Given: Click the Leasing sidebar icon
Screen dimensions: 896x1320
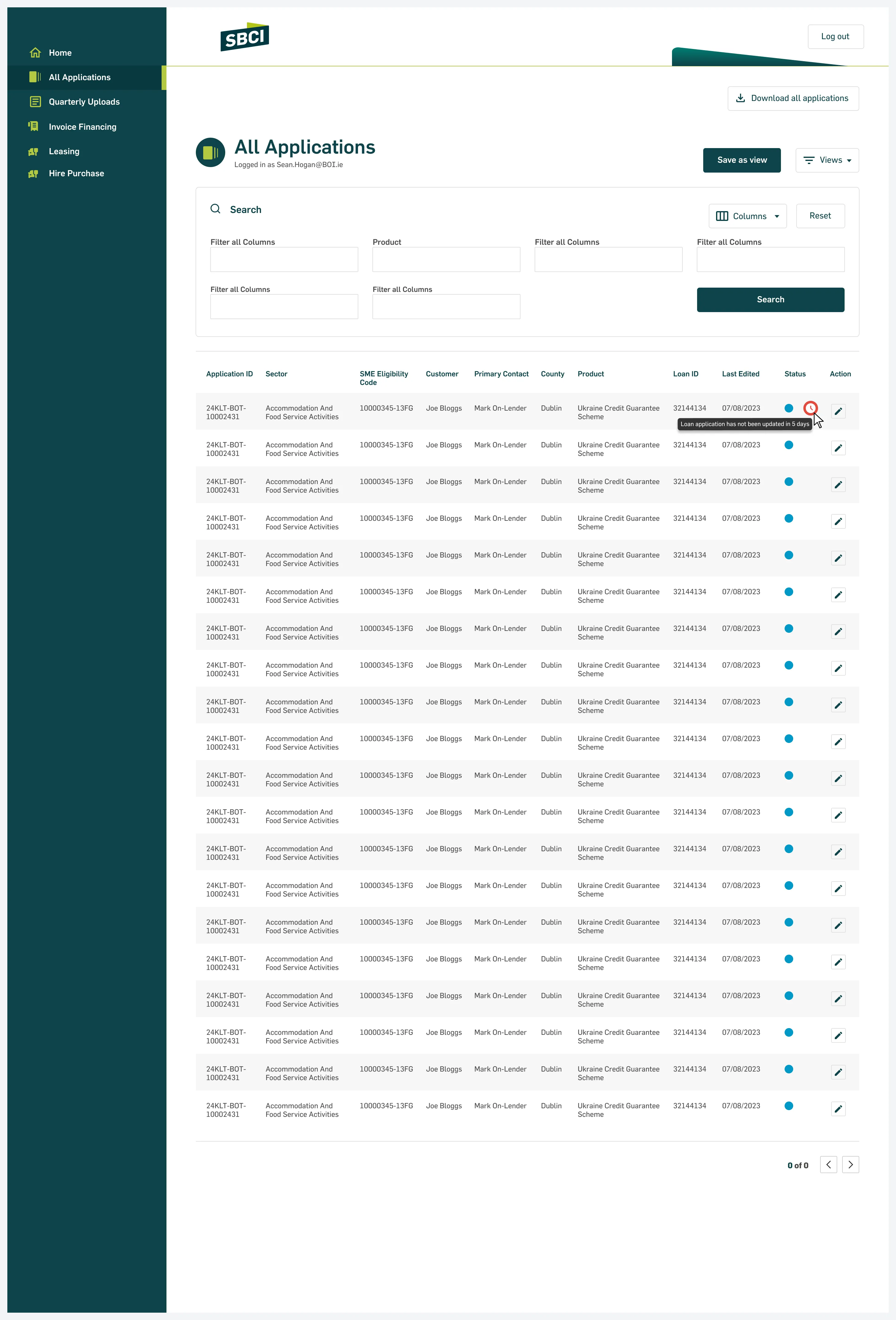Looking at the screenshot, I should [x=34, y=152].
